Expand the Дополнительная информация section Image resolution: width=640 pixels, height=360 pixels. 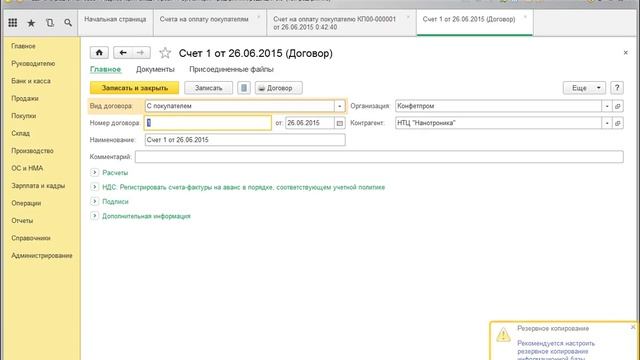[94, 216]
